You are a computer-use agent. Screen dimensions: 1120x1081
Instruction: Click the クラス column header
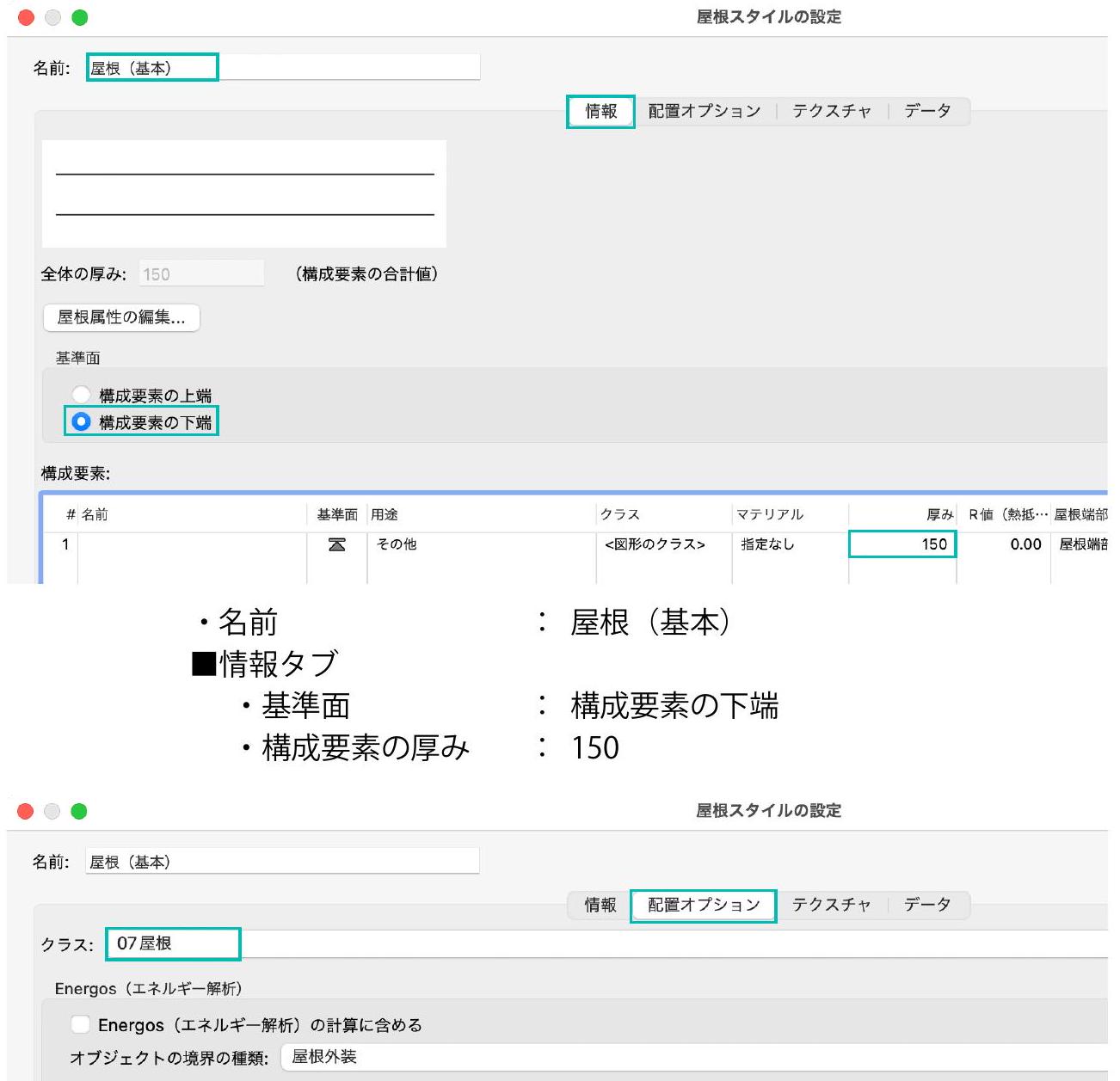click(x=664, y=514)
